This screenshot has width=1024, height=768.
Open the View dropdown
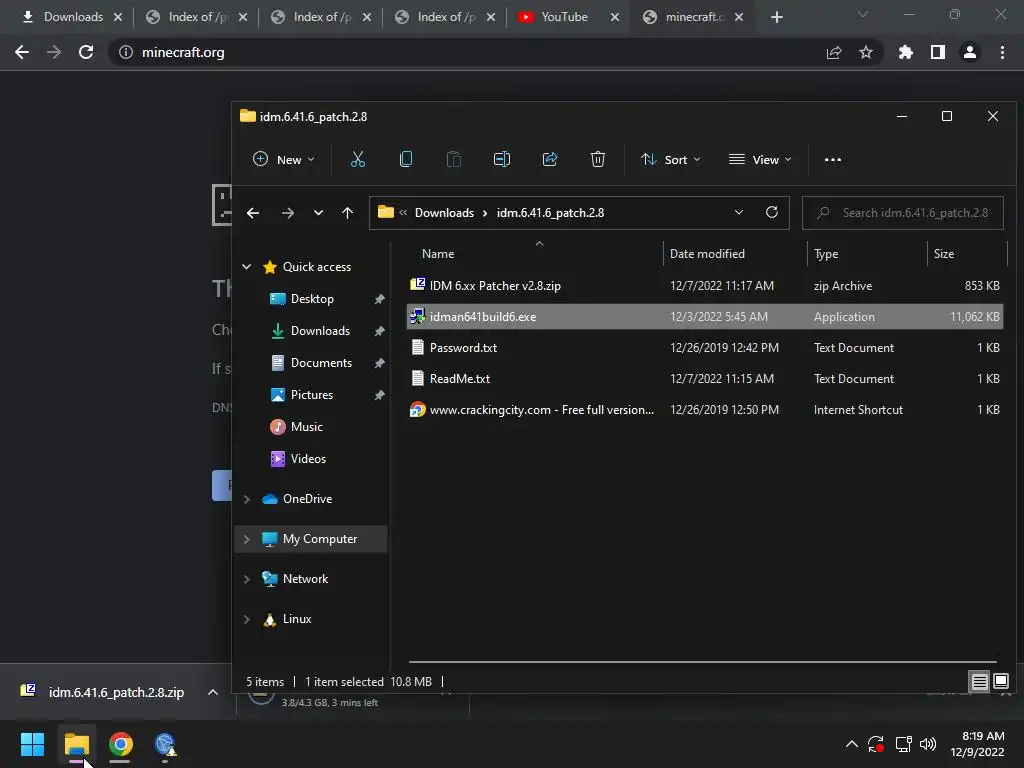[760, 159]
